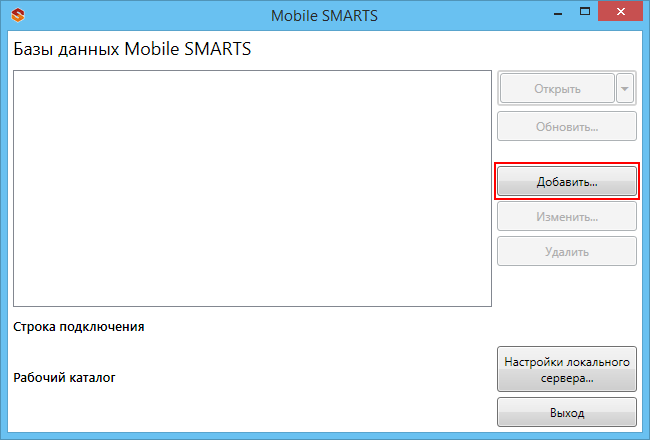Close the Mobile SMARTS window
The height and width of the screenshot is (440, 650).
click(621, 12)
